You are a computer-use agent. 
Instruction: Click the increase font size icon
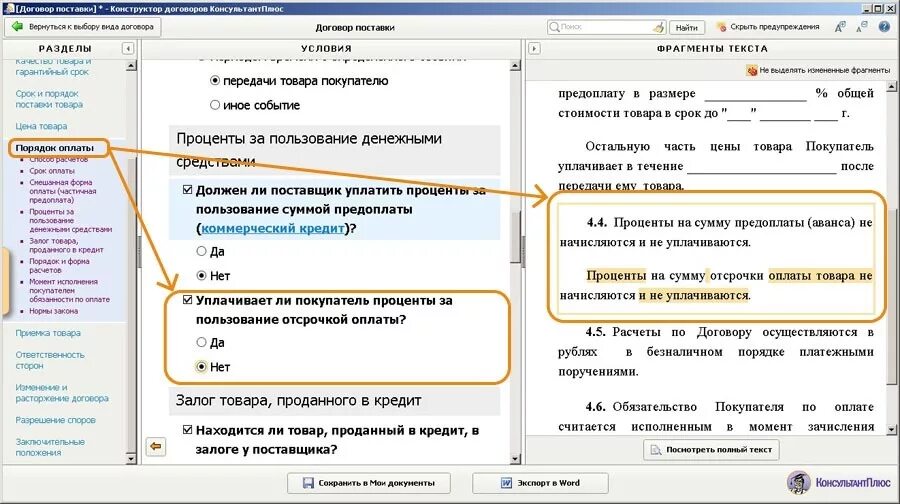point(840,26)
